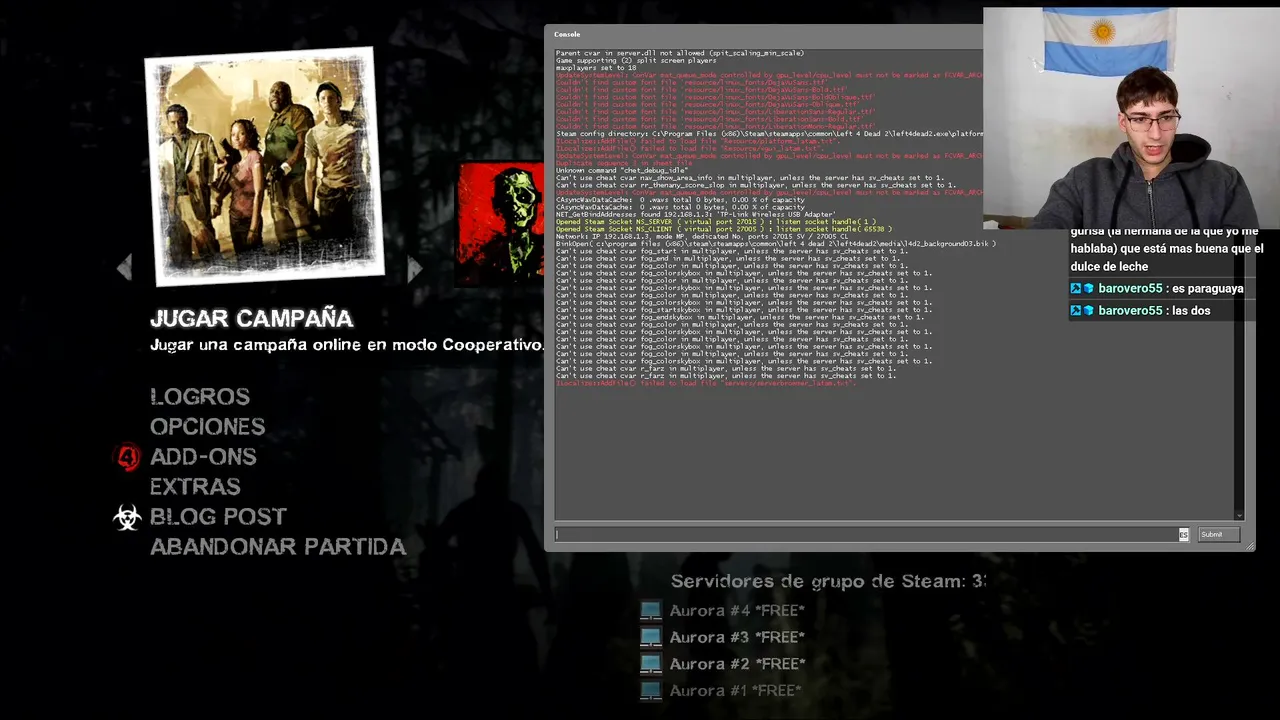Select JUGAR CAMPAÑA from the main menu

coord(251,319)
